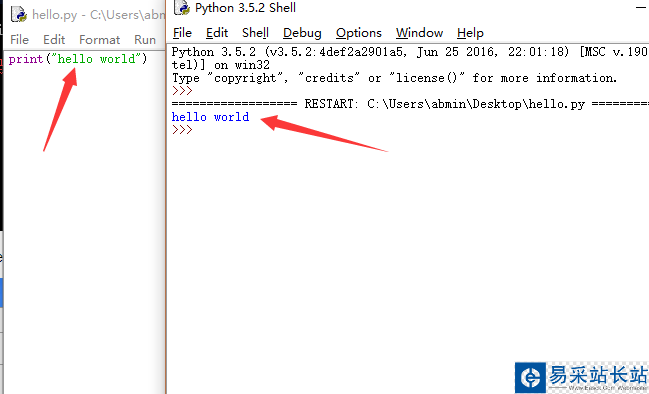Open the Shell menu

pos(255,33)
